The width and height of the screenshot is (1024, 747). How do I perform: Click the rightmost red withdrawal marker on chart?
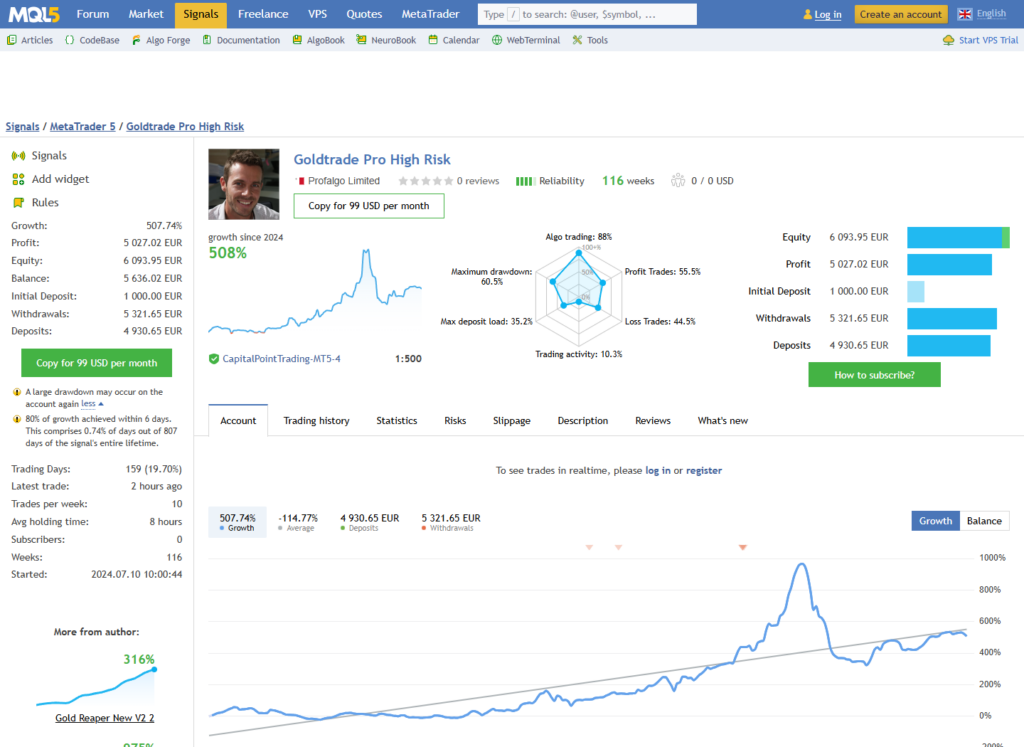point(743,547)
